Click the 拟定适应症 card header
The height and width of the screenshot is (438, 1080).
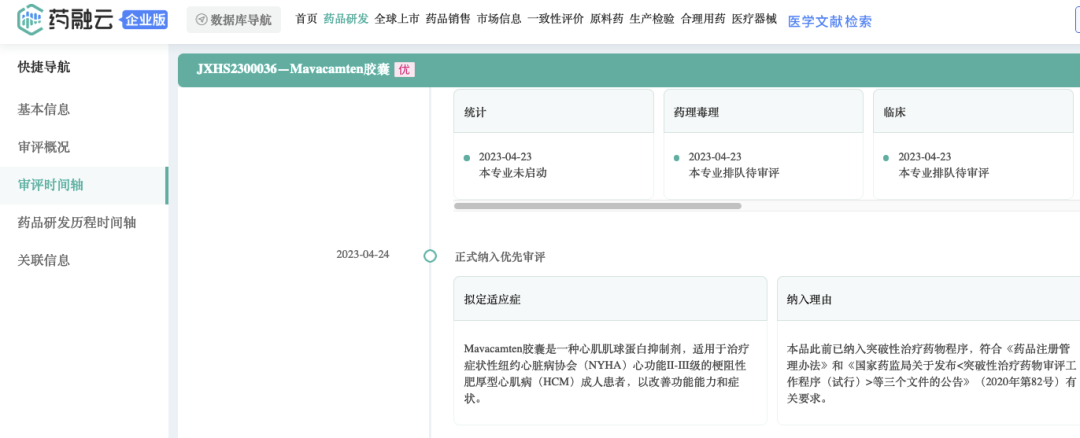coord(610,299)
